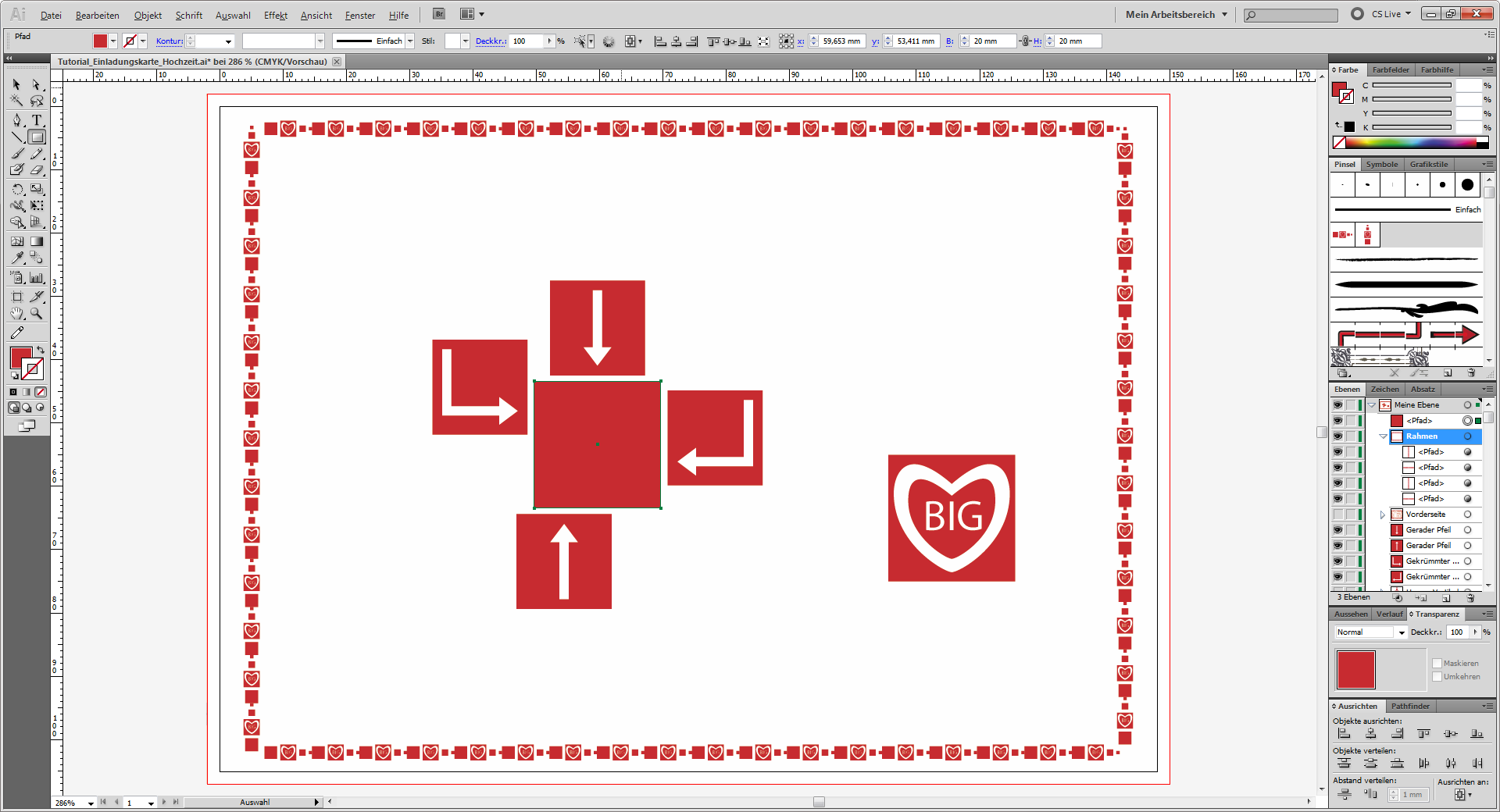
Task: Open the Mein Arbeitsbereich workspace switcher
Action: click(1176, 14)
